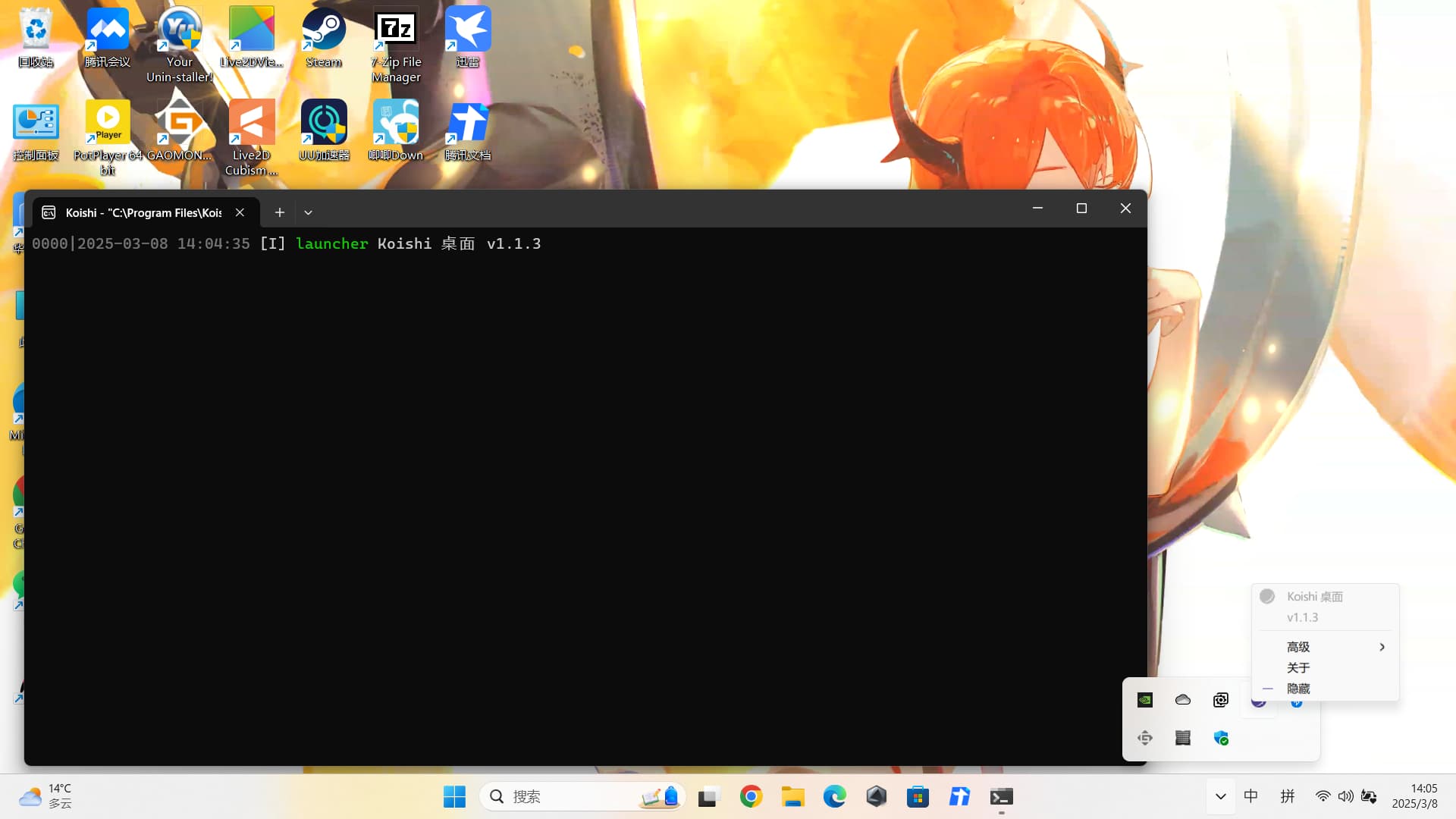Click the taskbar search box 搜索
The image size is (1456, 819).
582,796
